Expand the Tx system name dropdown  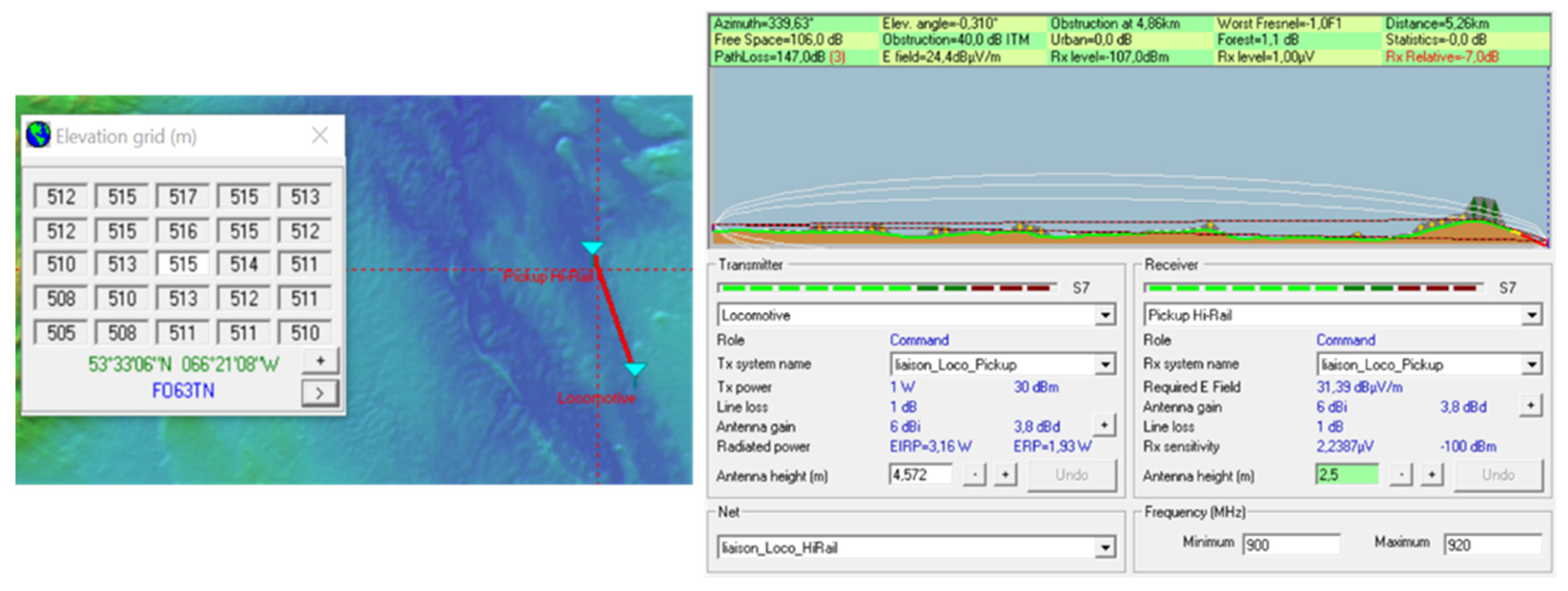click(1105, 365)
